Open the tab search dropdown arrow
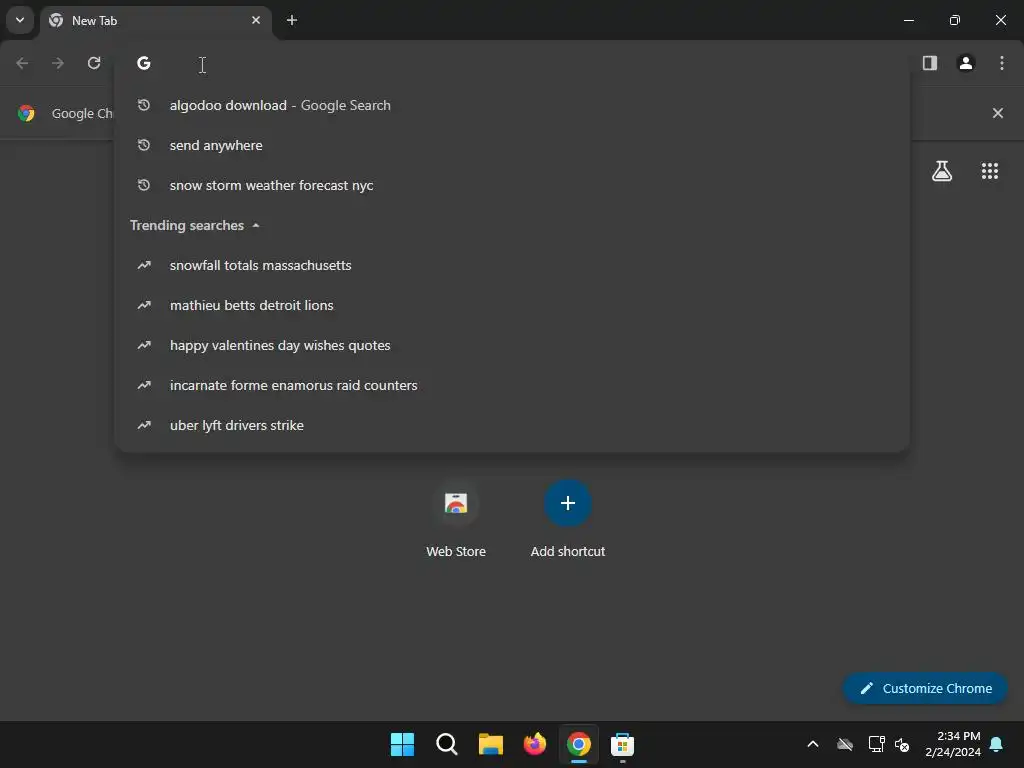Screen dimensions: 1024x768 pyautogui.click(x=20, y=20)
